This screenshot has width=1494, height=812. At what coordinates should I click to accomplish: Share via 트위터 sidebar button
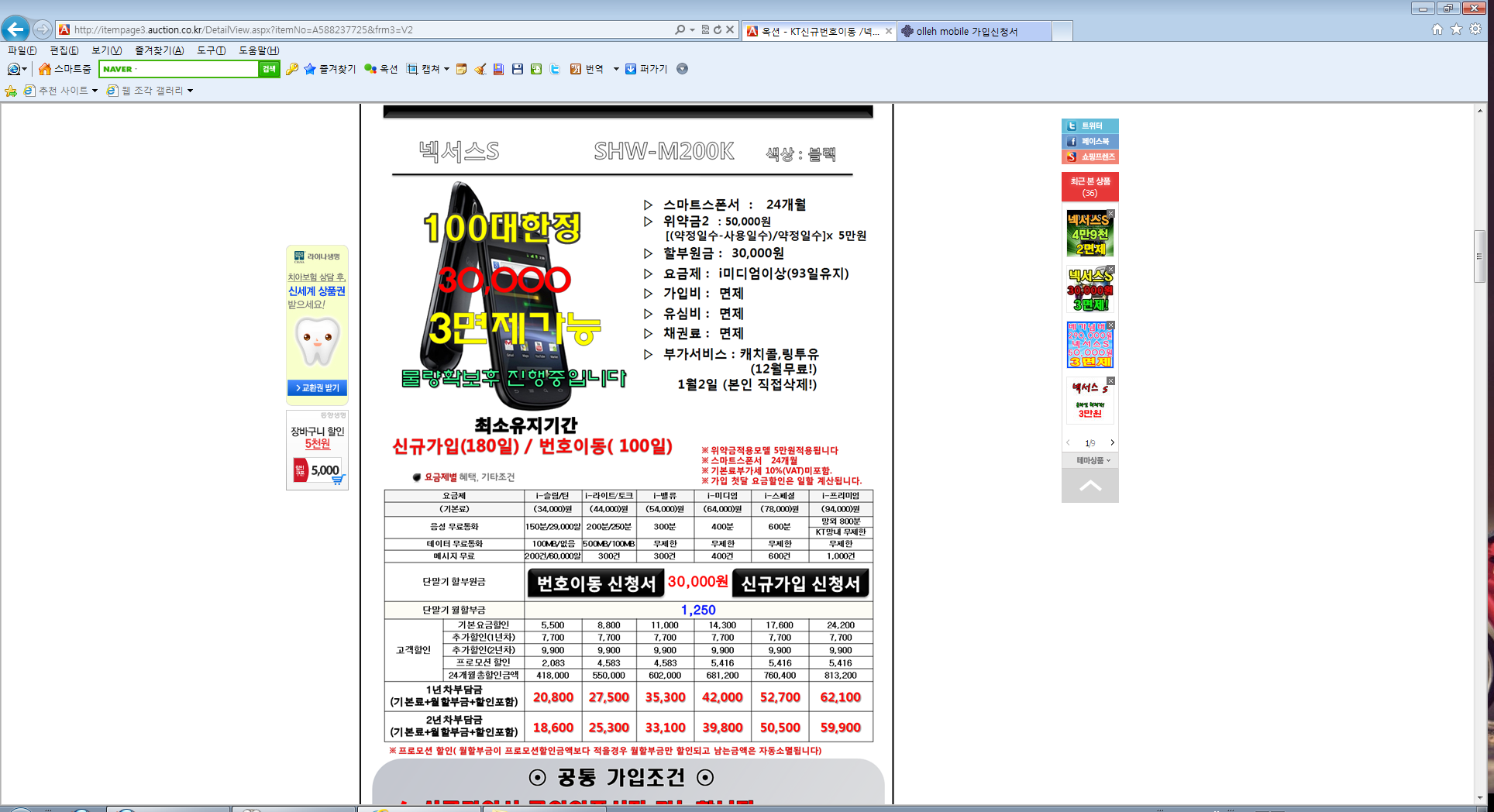coord(1090,126)
